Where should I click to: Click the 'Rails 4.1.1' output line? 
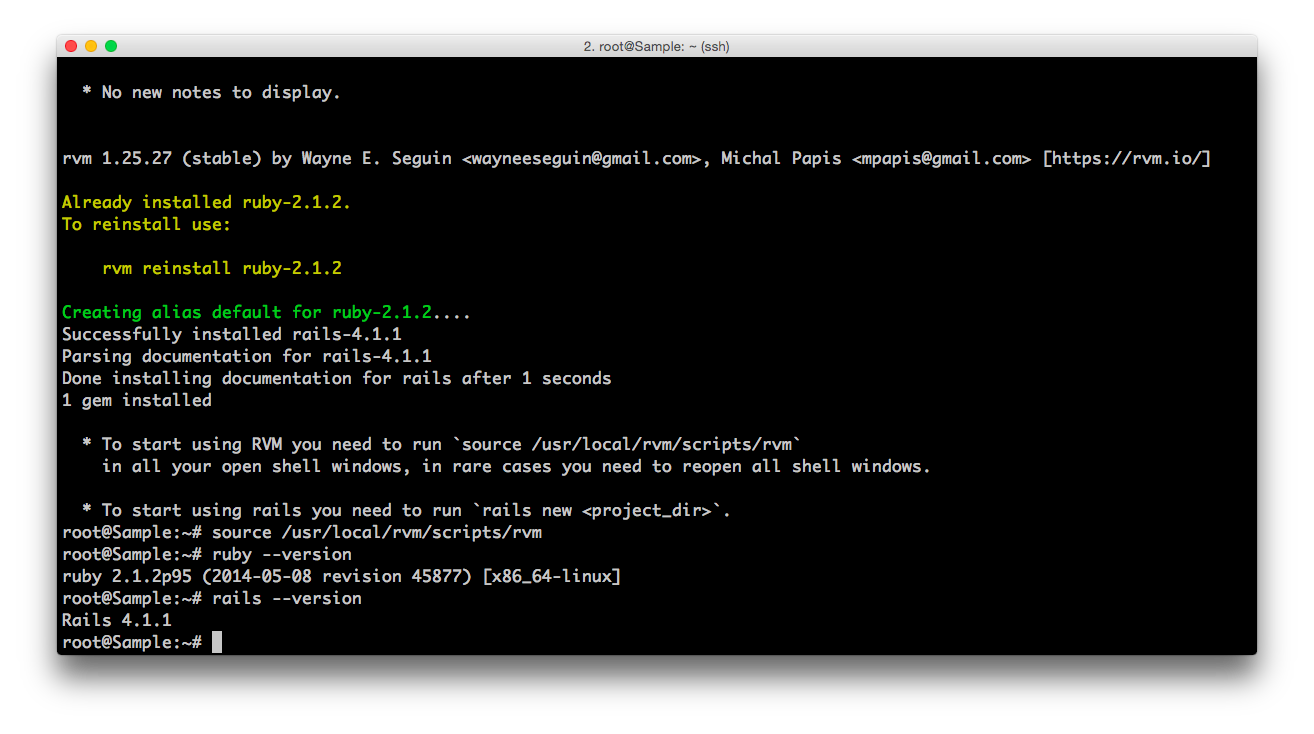[x=117, y=620]
